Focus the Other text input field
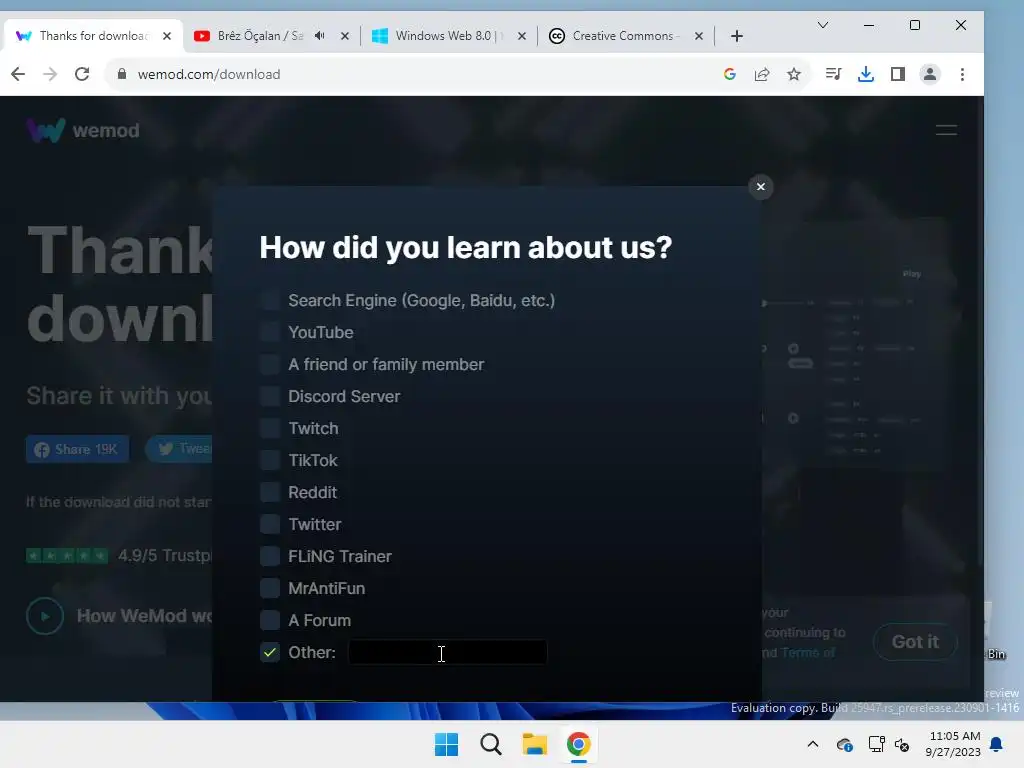The width and height of the screenshot is (1024, 768). coord(447,652)
